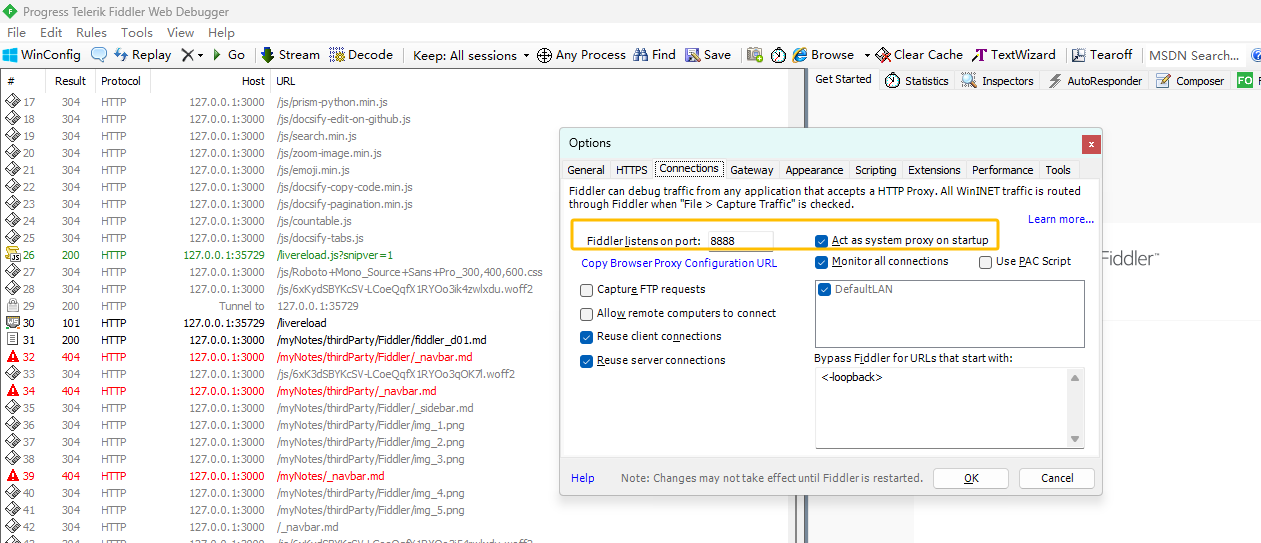Open the WinConfig tool
1261x543 pixels.
(x=41, y=55)
